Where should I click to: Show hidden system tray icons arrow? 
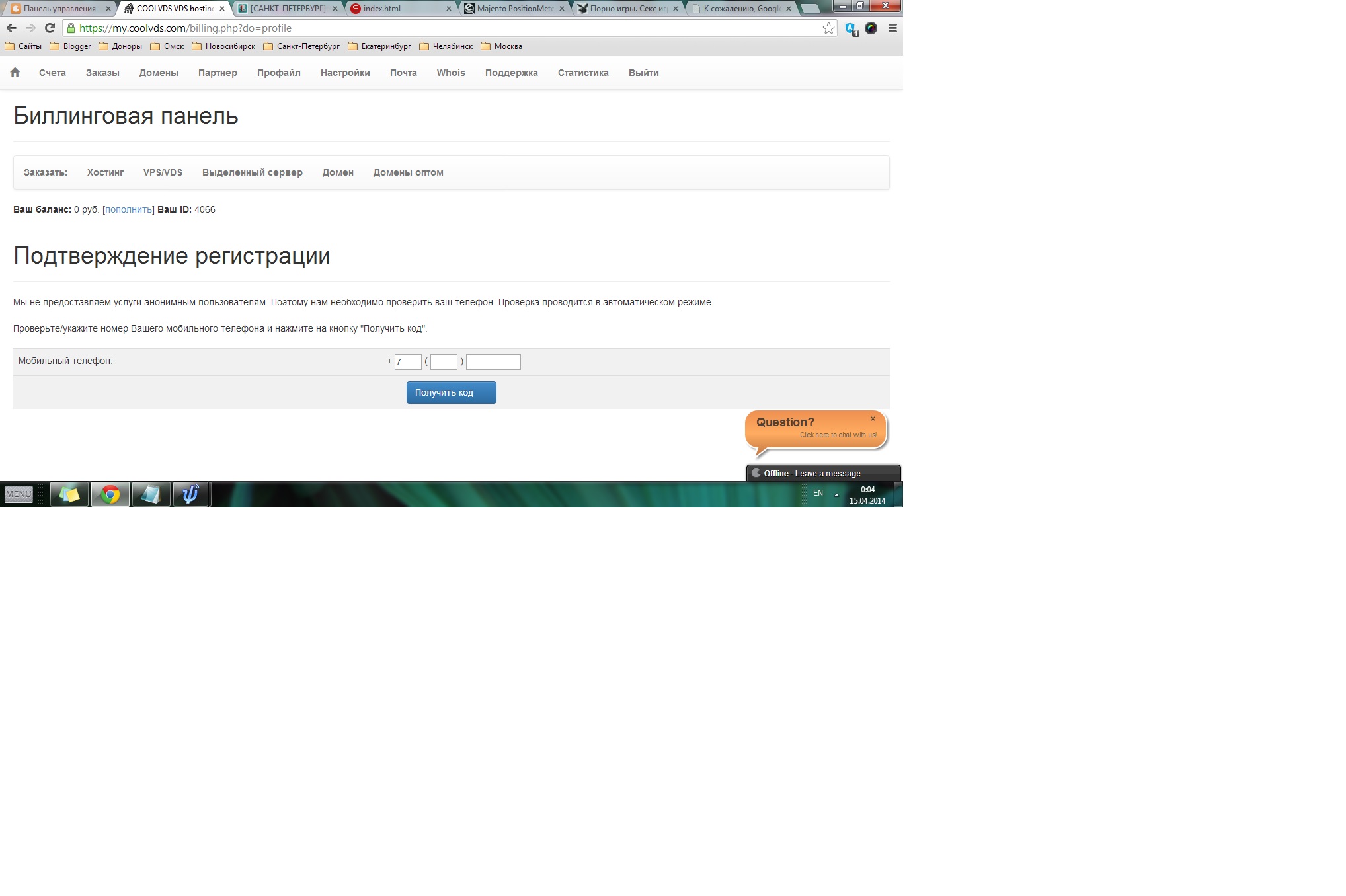836,494
